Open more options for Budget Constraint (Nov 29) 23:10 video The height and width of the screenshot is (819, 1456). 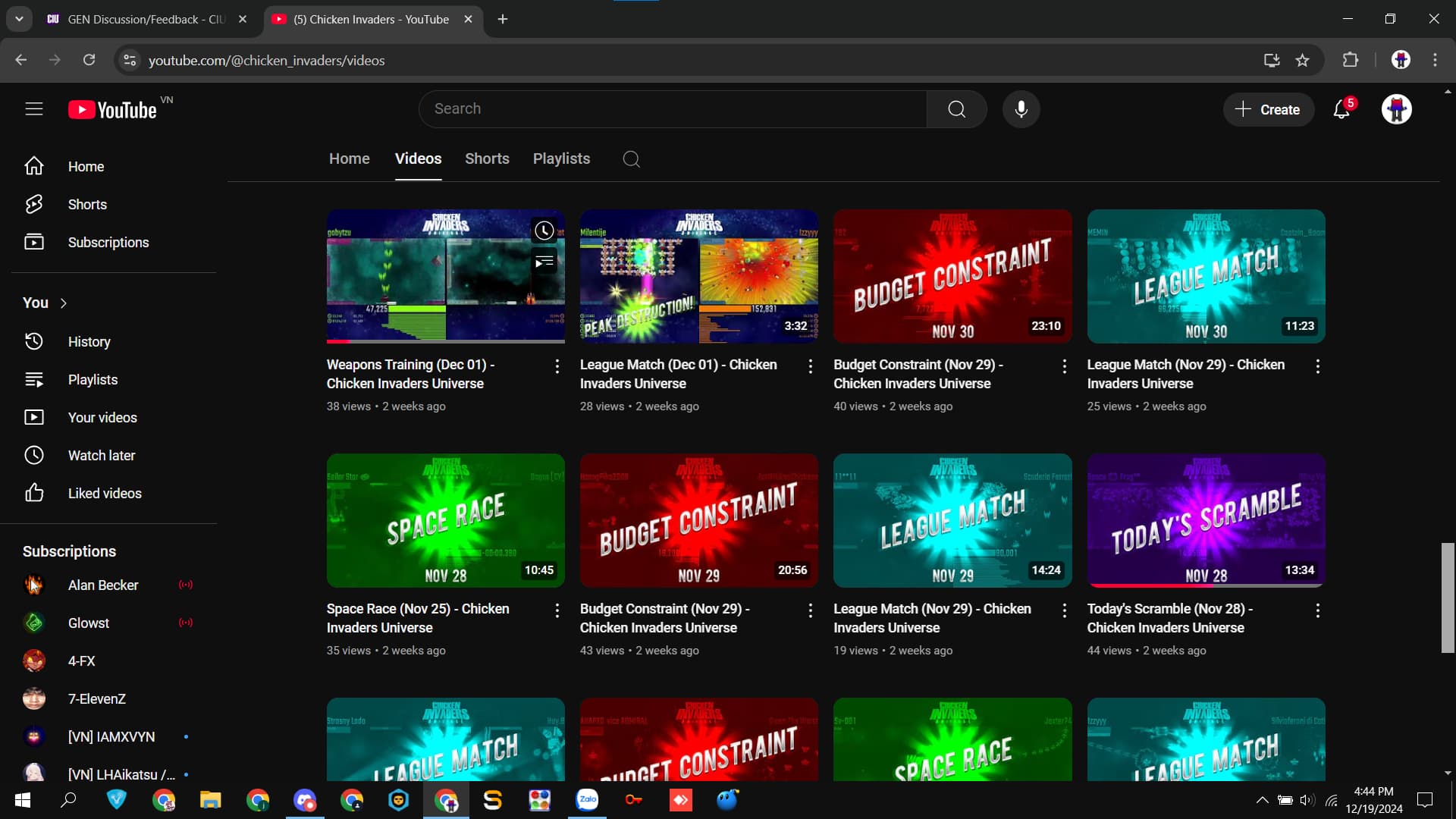(1064, 367)
